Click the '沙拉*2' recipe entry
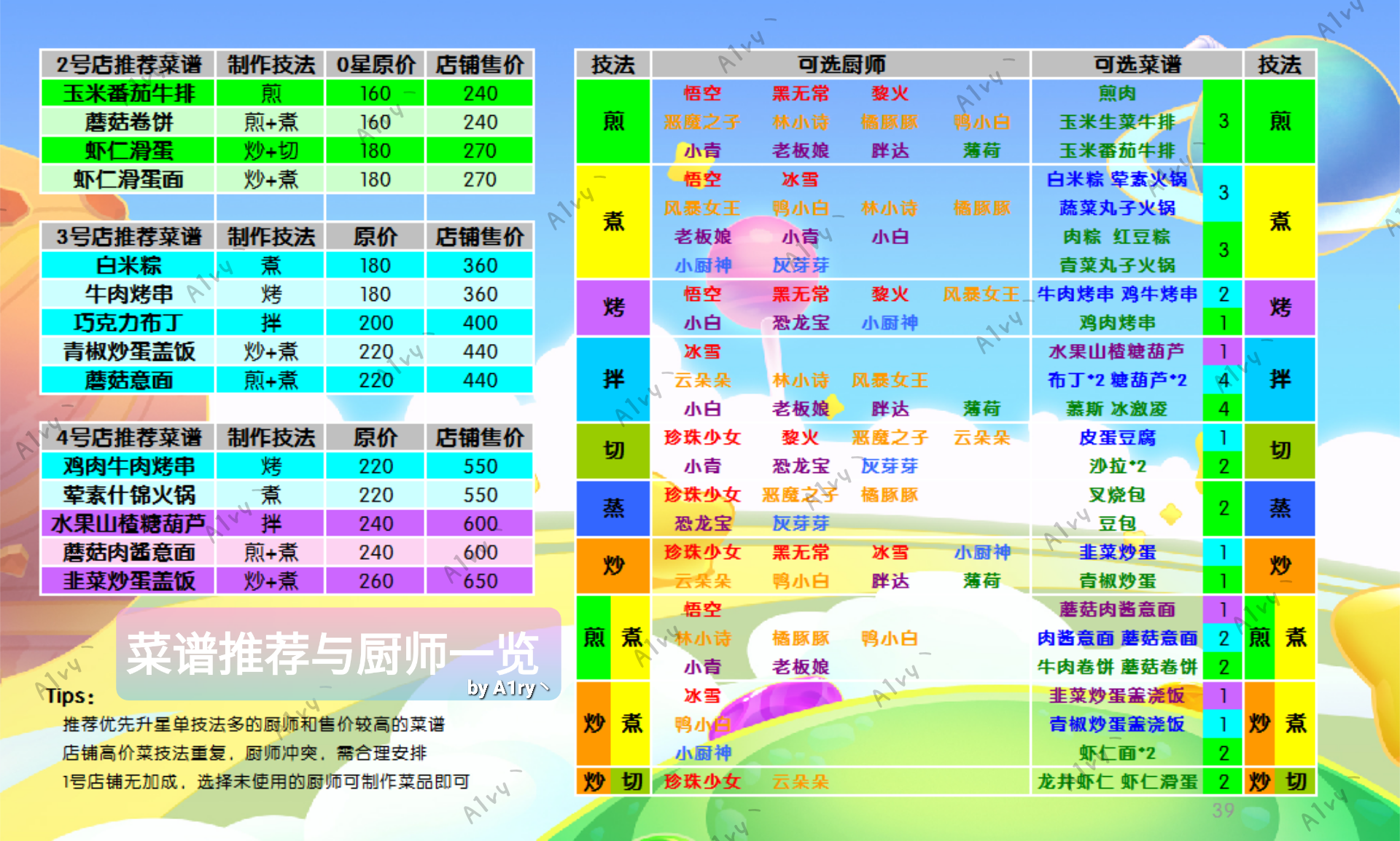Screen dimensions: 1400x841 1117,466
